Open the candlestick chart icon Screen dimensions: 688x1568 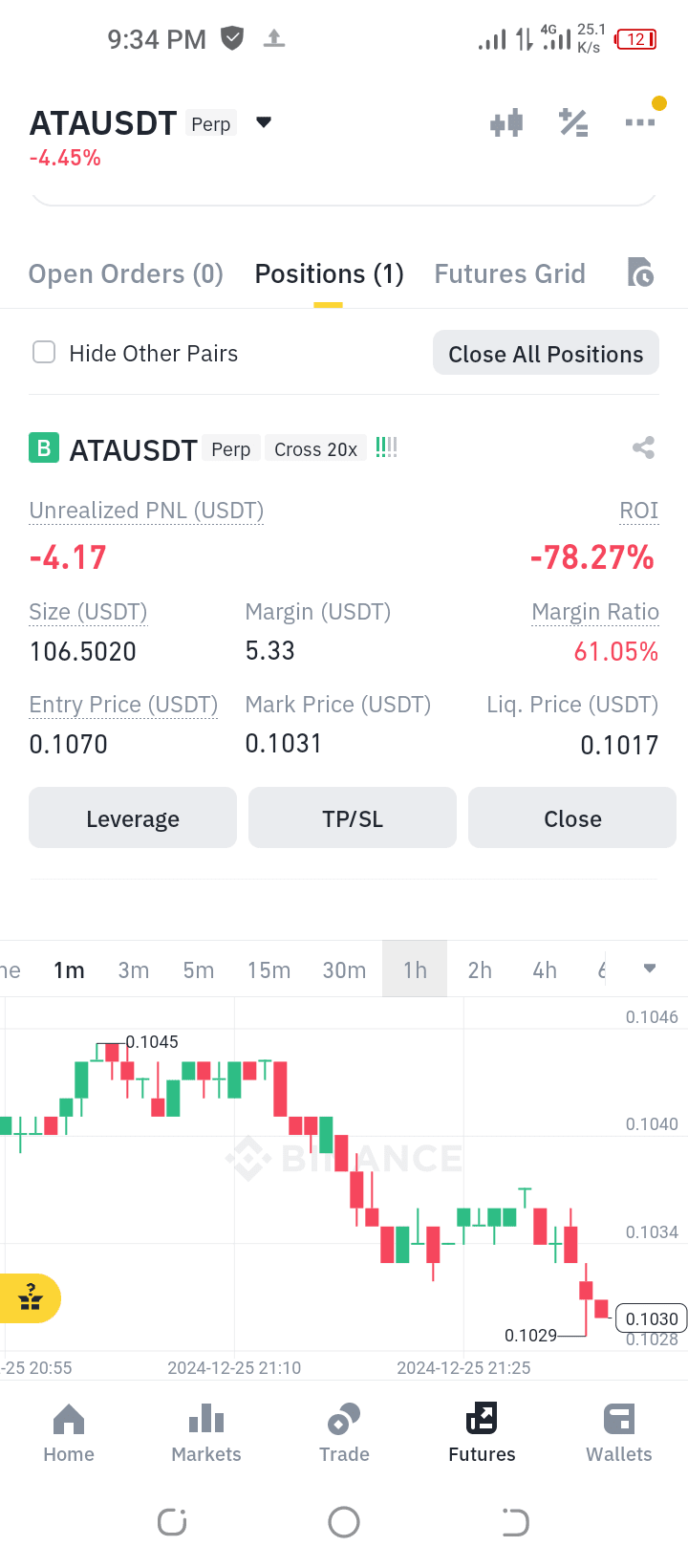coord(506,123)
